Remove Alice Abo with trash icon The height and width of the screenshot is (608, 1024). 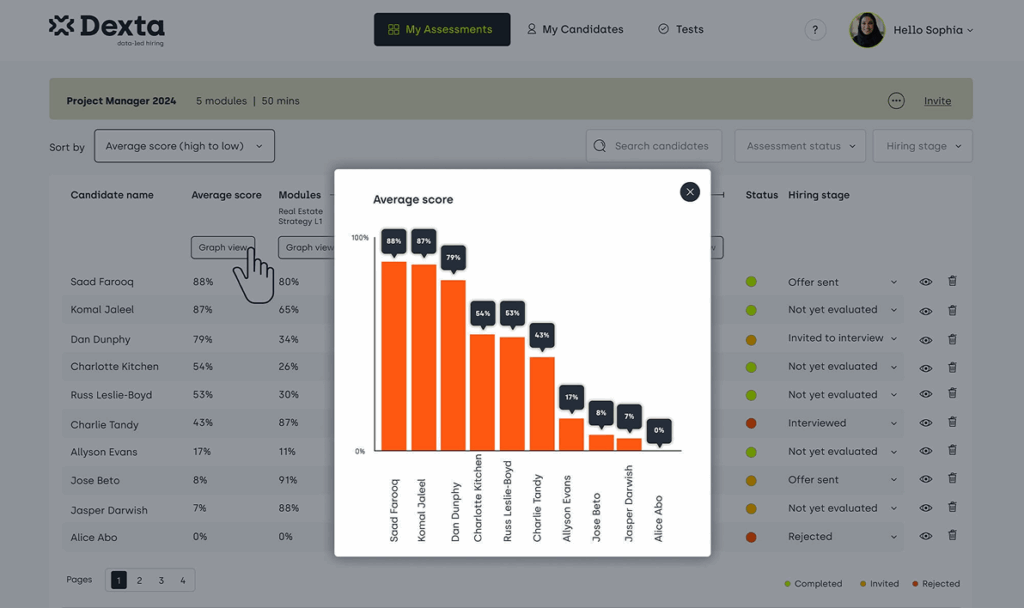(x=952, y=536)
